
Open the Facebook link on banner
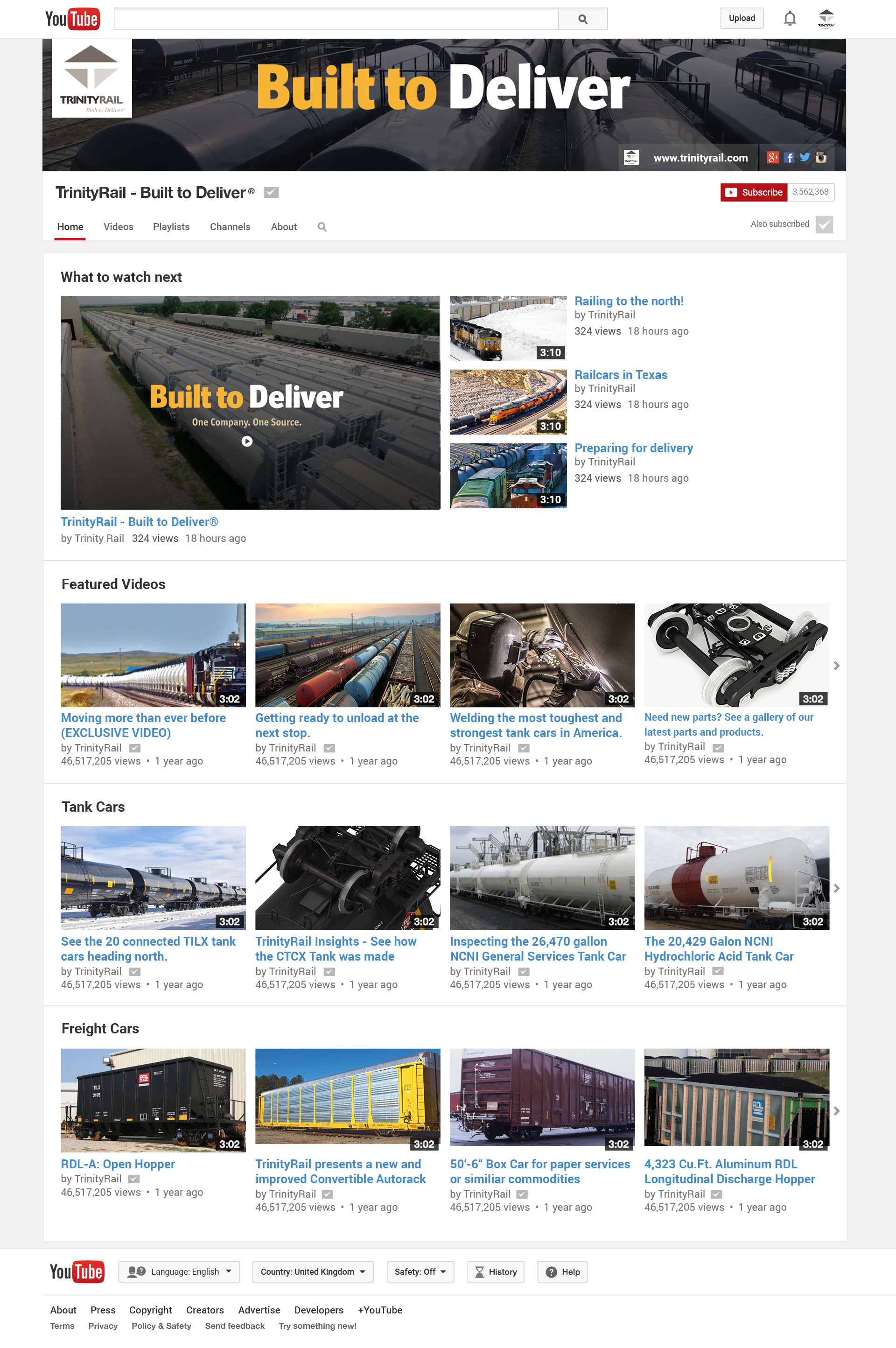[789, 158]
